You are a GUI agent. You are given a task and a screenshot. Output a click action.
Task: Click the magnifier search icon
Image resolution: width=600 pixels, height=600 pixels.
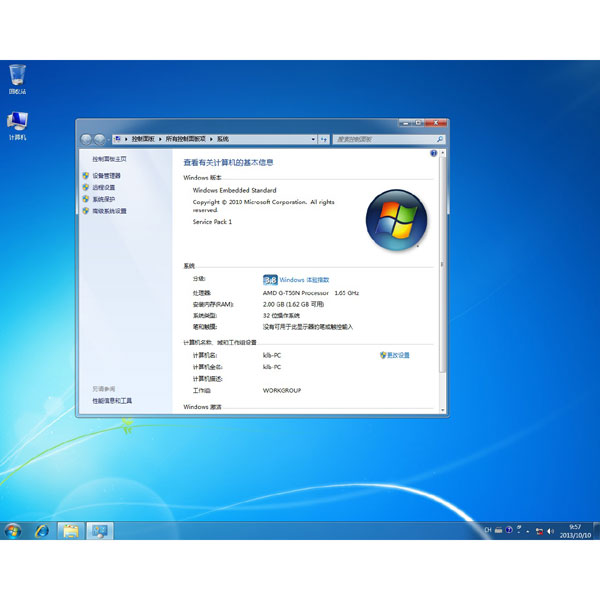[440, 139]
